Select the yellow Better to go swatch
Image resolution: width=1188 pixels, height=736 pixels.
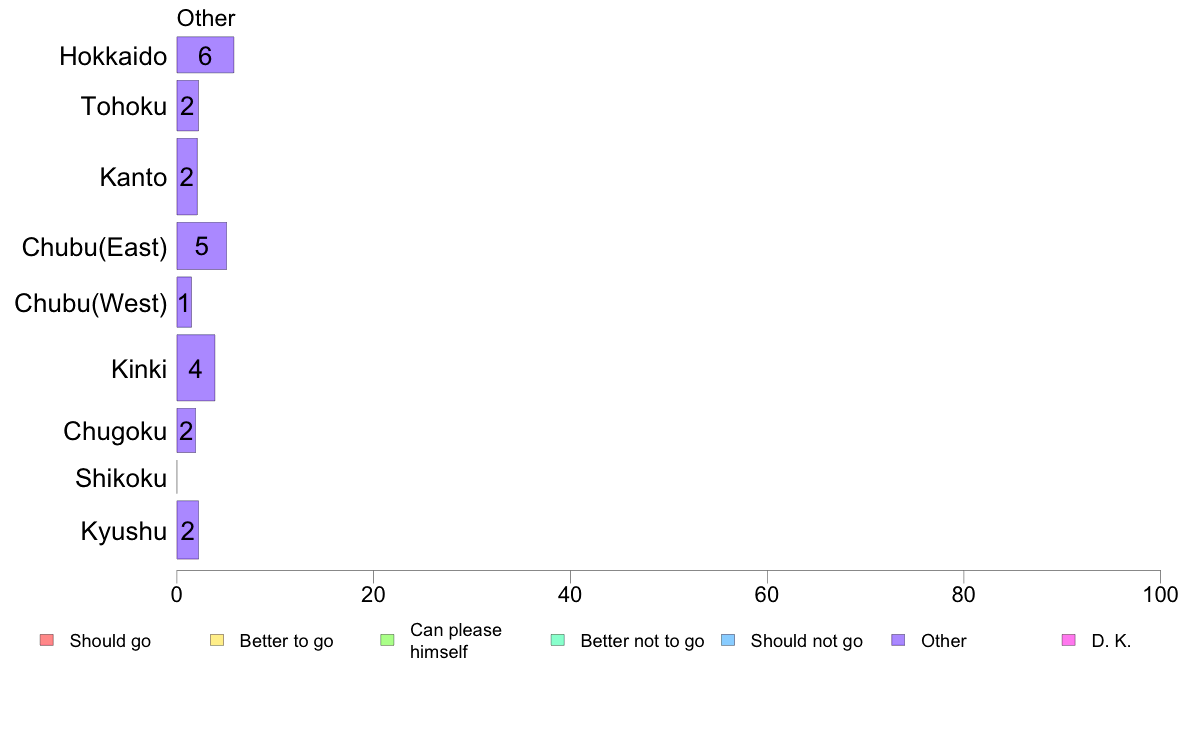click(x=217, y=640)
